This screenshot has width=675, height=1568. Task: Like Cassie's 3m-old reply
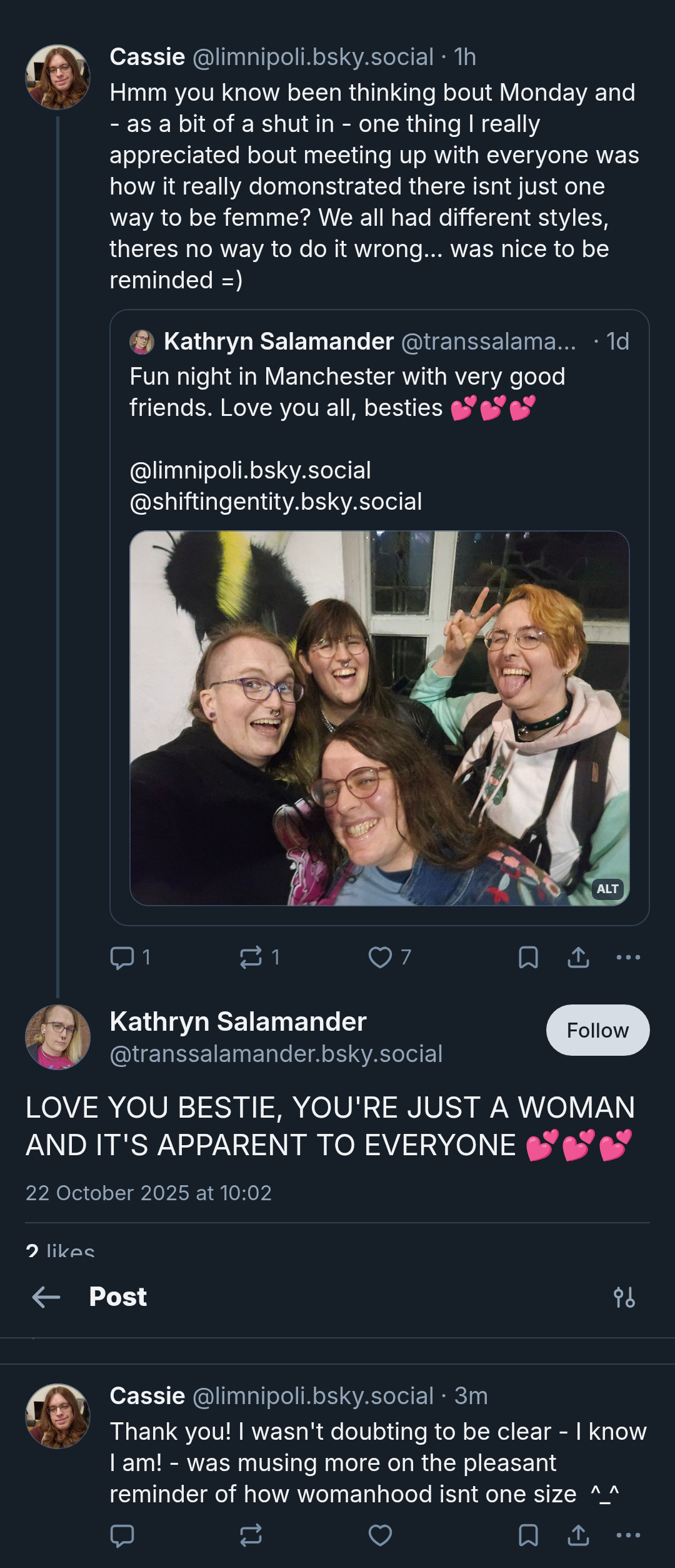tap(380, 1535)
